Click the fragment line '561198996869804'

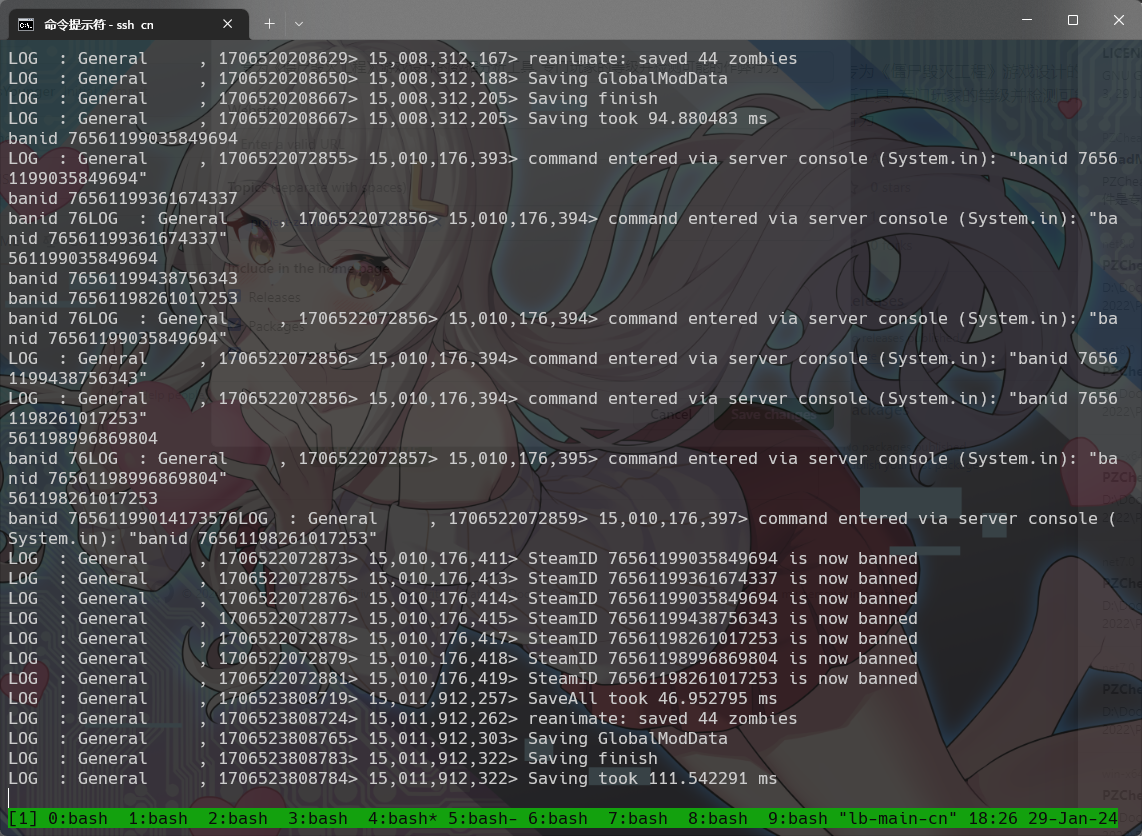[x=83, y=438]
